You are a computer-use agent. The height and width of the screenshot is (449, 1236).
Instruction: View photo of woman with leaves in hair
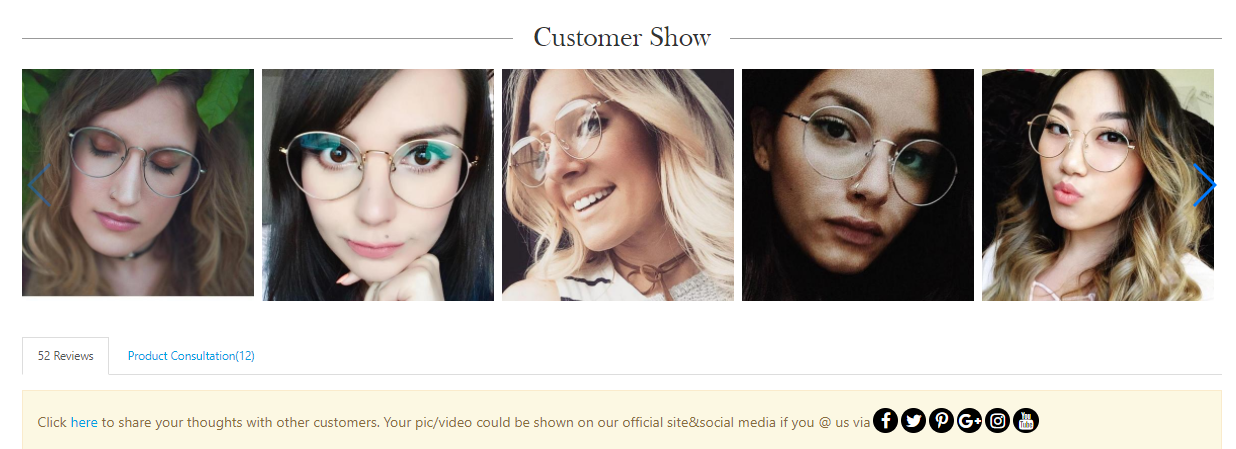138,182
